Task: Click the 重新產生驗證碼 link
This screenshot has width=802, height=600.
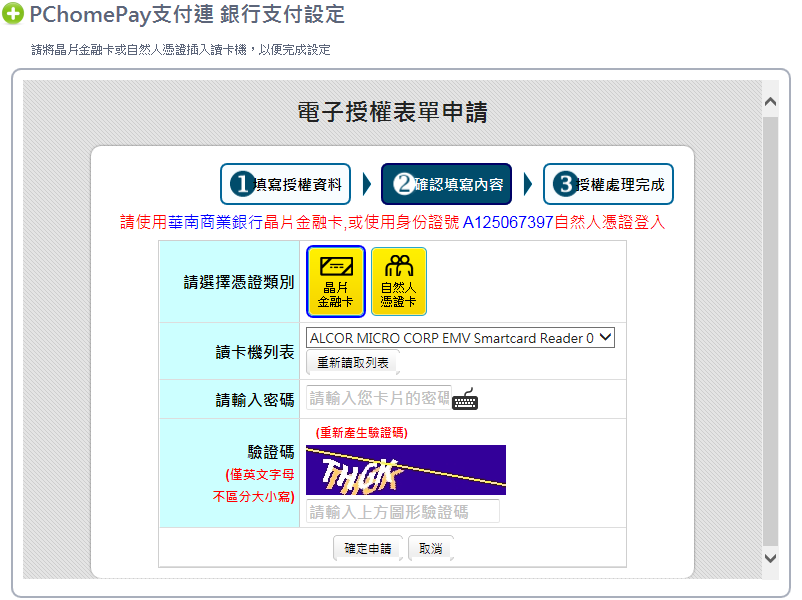Action: (x=362, y=433)
